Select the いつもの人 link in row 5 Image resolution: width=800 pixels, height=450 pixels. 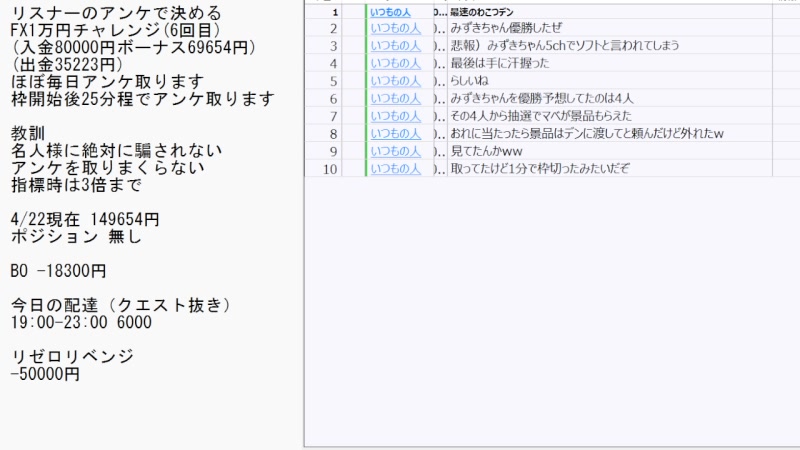pos(395,81)
